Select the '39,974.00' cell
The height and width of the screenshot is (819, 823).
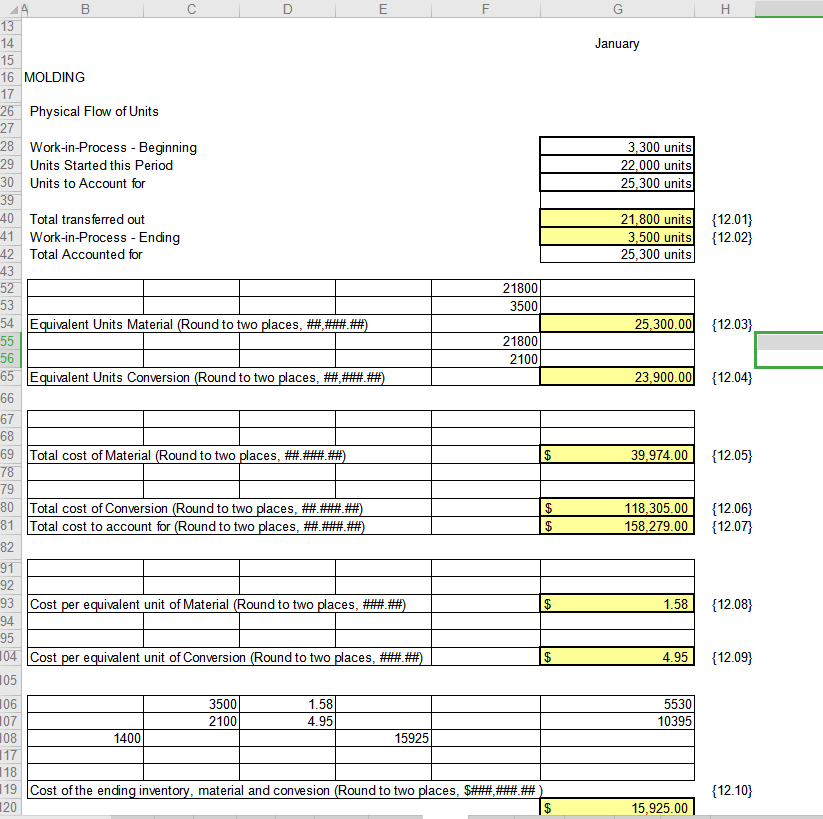point(617,455)
